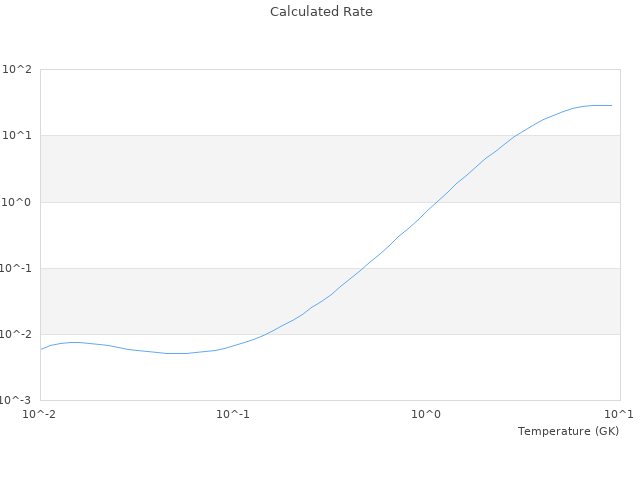Click the blue curve's flat plateau at its right end
The width and height of the screenshot is (640, 480).
point(600,105)
